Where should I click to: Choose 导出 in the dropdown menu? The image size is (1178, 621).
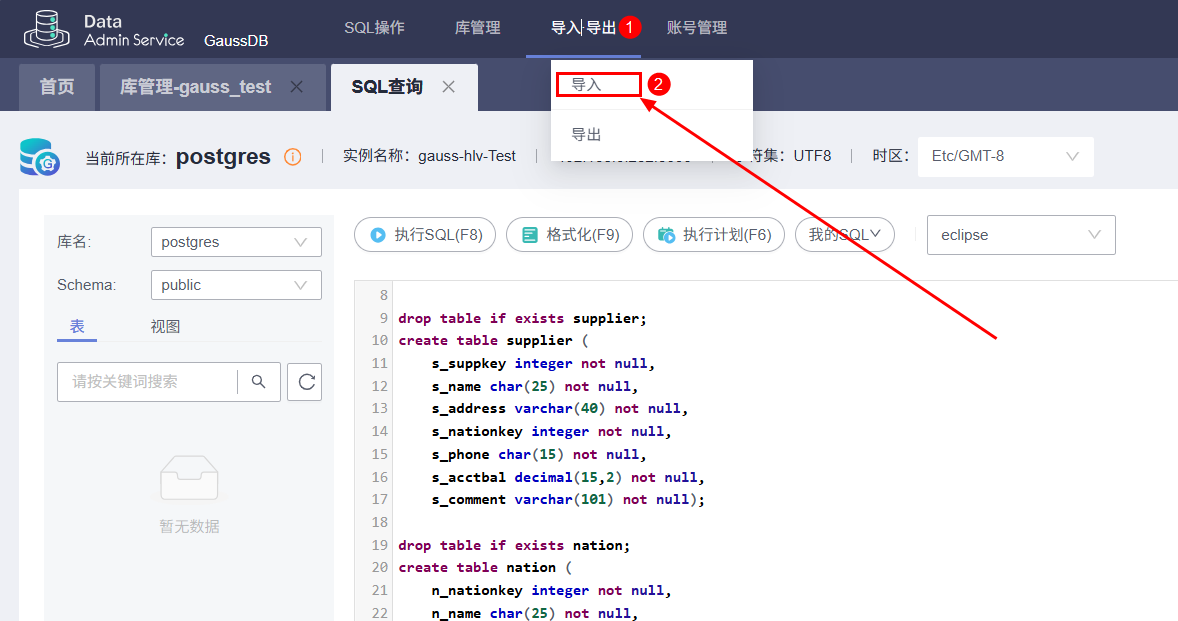[x=587, y=135]
